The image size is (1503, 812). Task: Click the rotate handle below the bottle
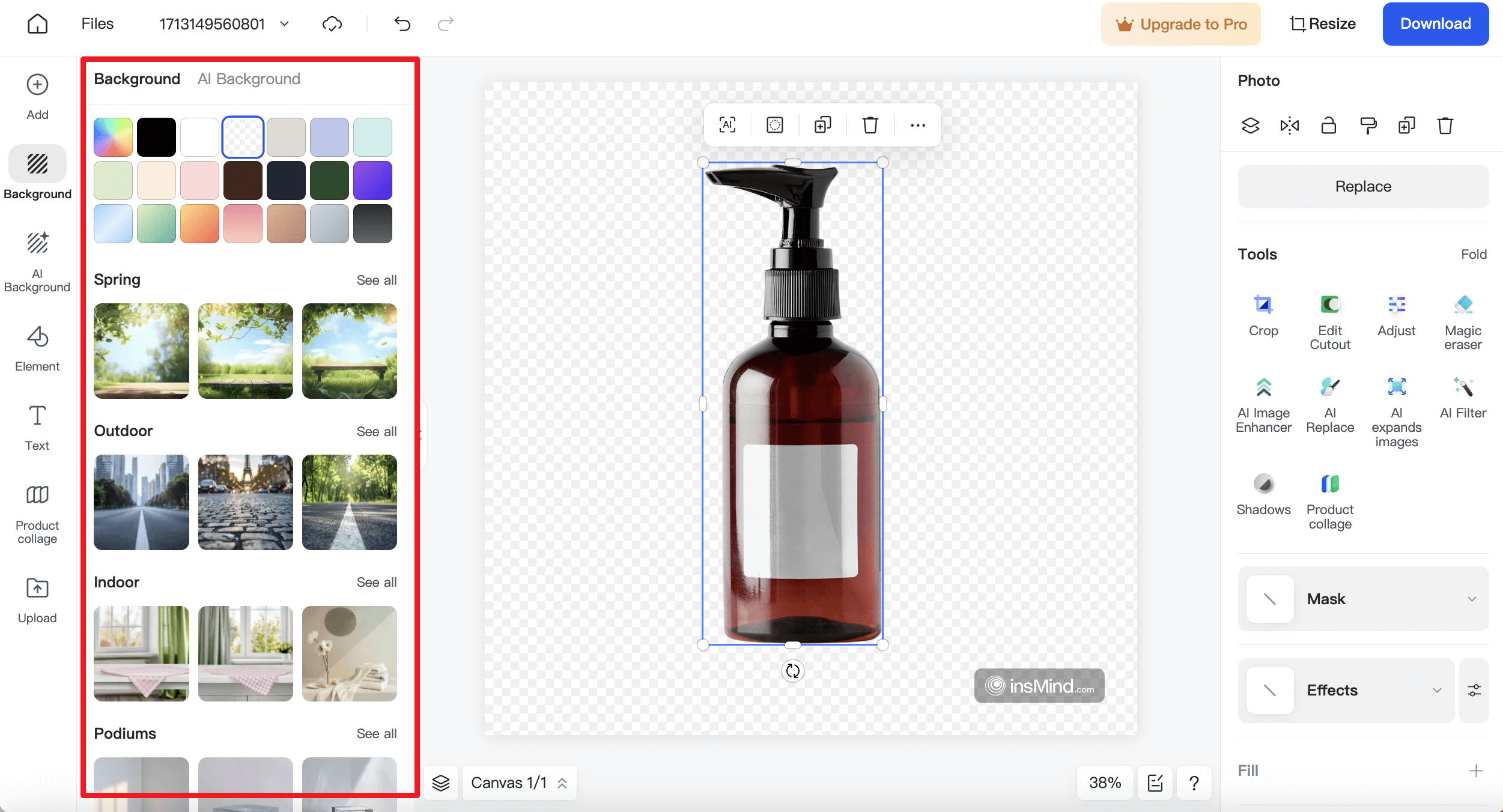click(x=793, y=671)
